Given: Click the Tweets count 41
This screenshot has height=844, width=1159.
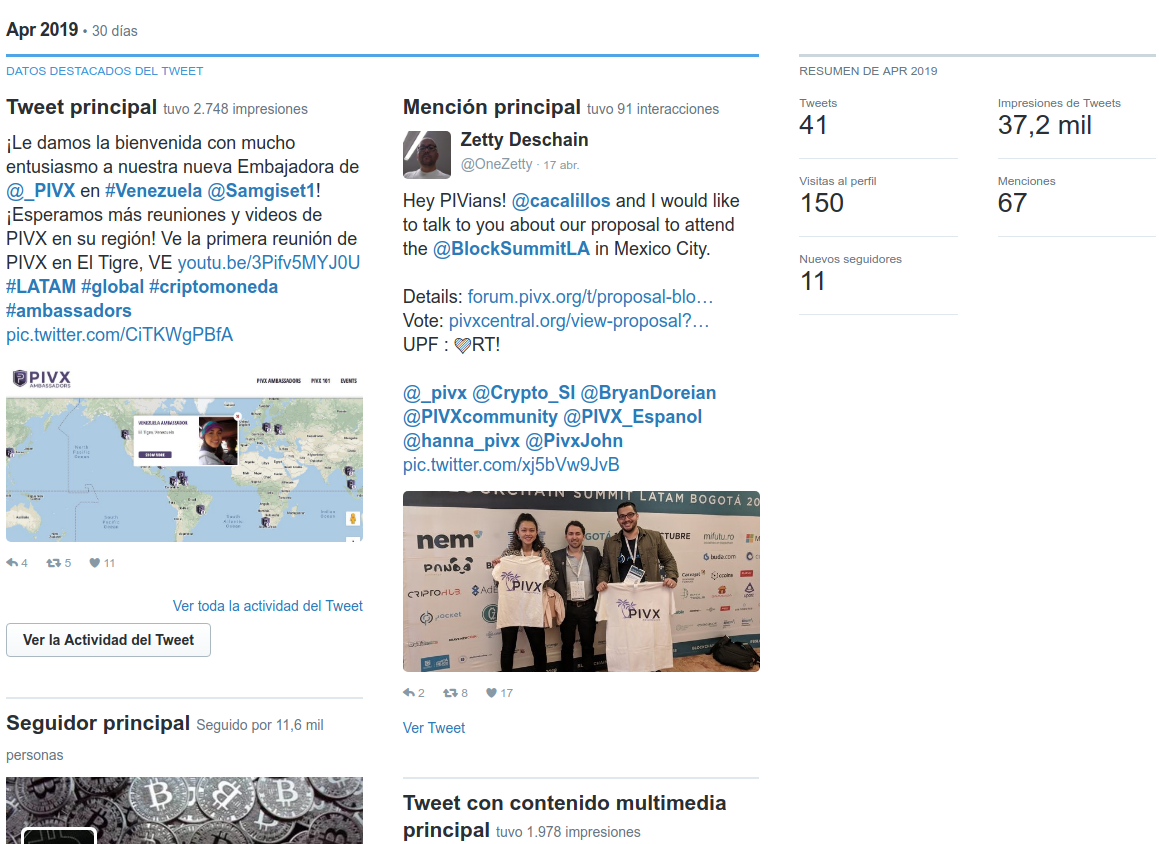Looking at the screenshot, I should pos(813,126).
